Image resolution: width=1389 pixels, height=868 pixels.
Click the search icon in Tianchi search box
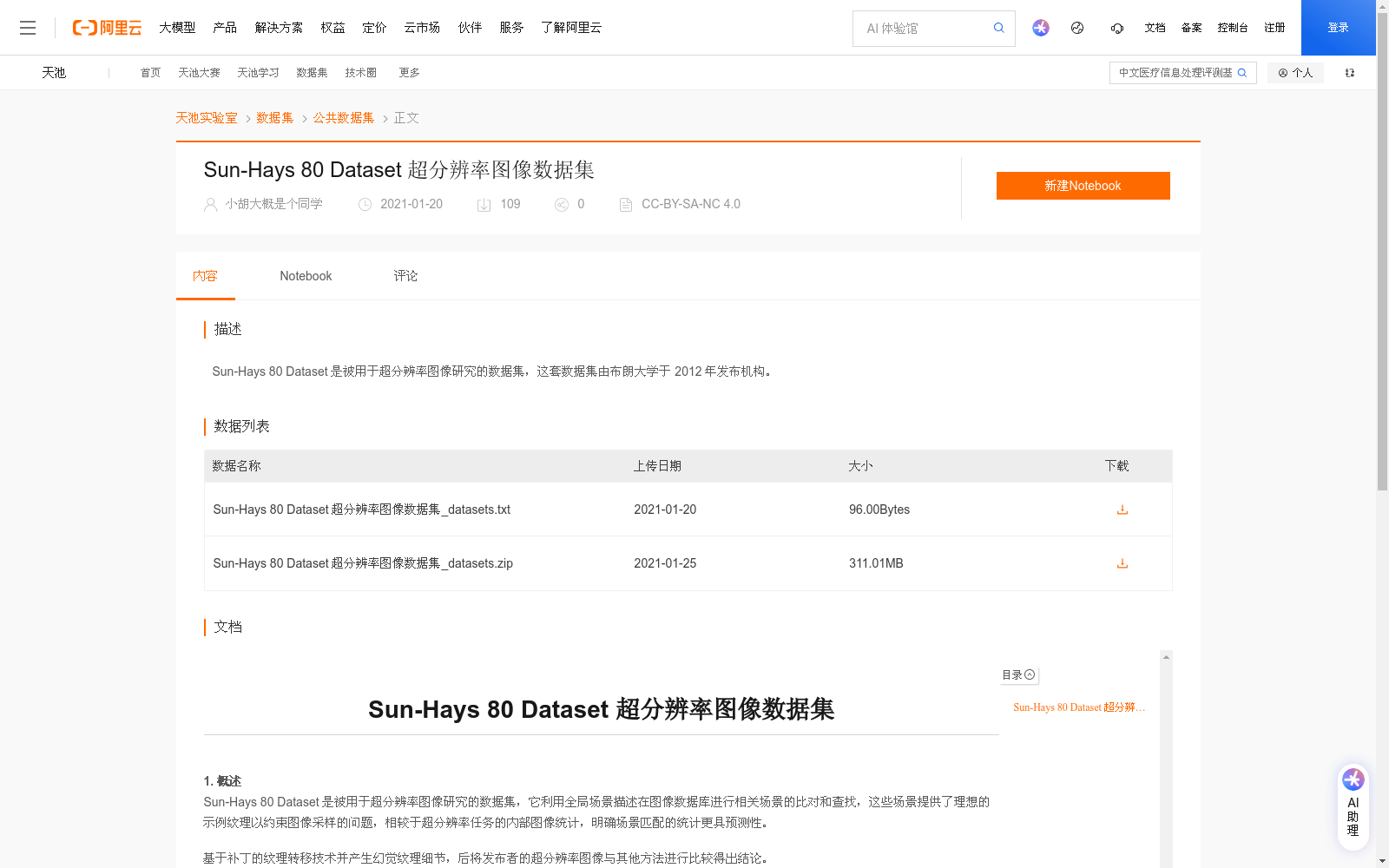pos(1242,73)
